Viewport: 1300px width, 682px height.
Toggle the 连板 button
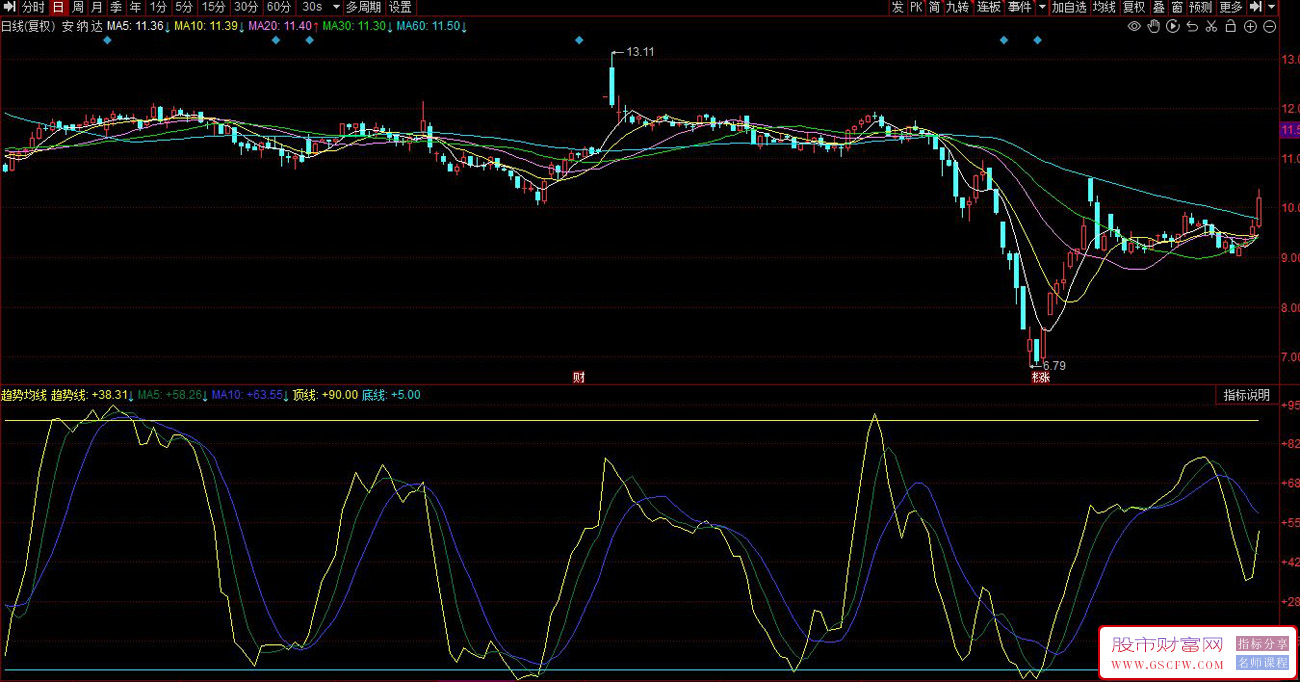coord(989,7)
